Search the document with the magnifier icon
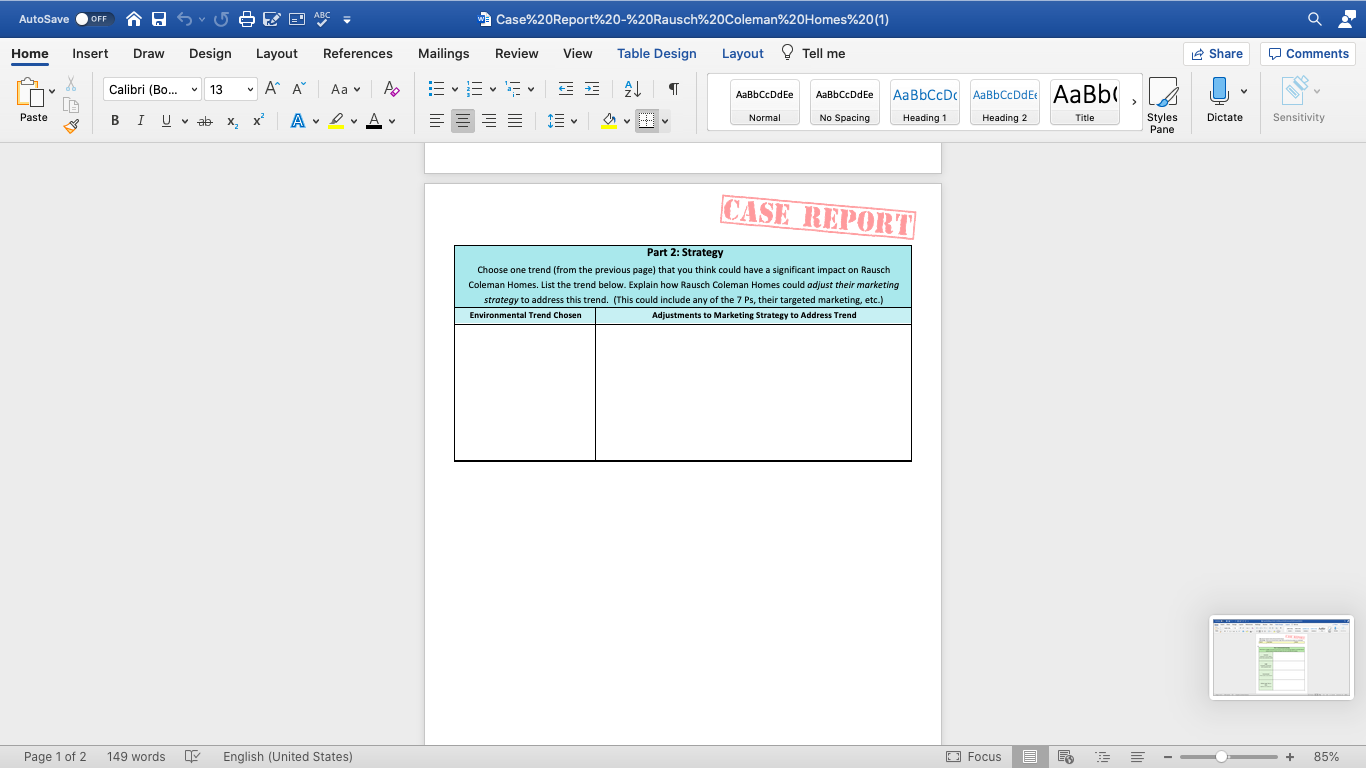Image resolution: width=1366 pixels, height=768 pixels. [x=1315, y=19]
